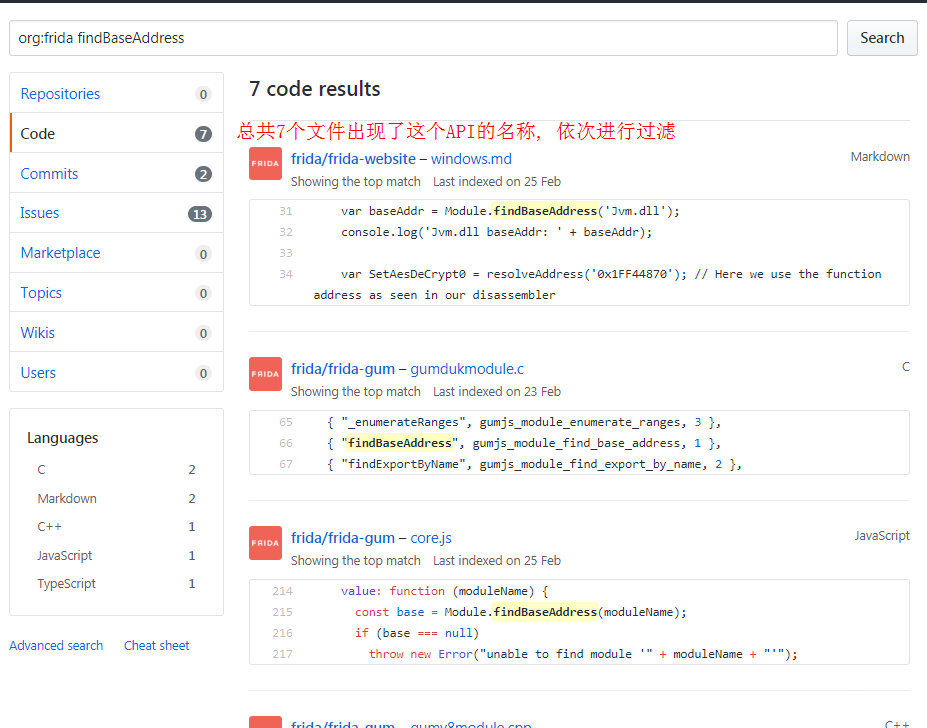927x728 pixels.
Task: Open Marketplace results
Action: (116, 253)
